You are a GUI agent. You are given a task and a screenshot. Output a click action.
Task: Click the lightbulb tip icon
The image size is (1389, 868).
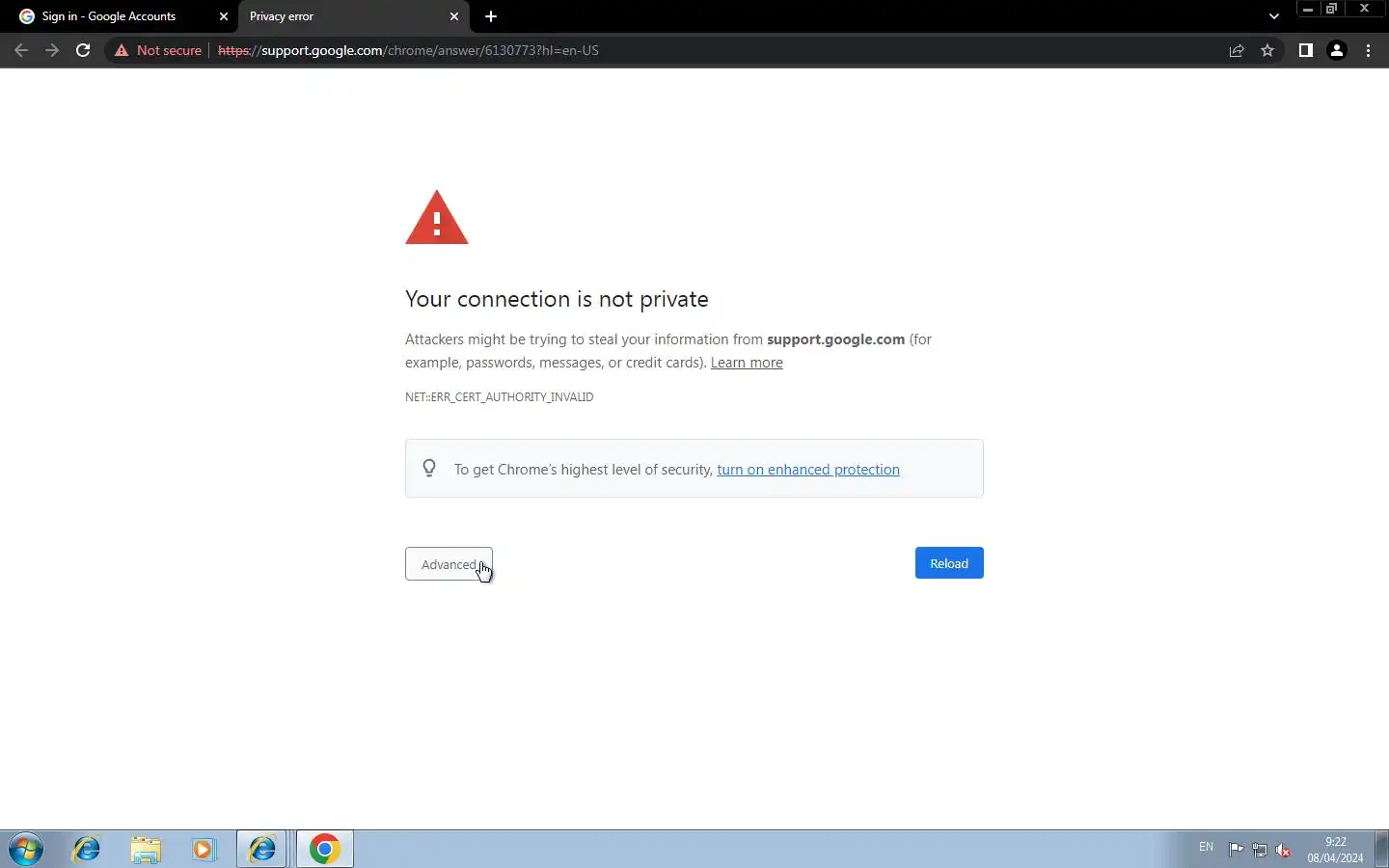coord(429,469)
